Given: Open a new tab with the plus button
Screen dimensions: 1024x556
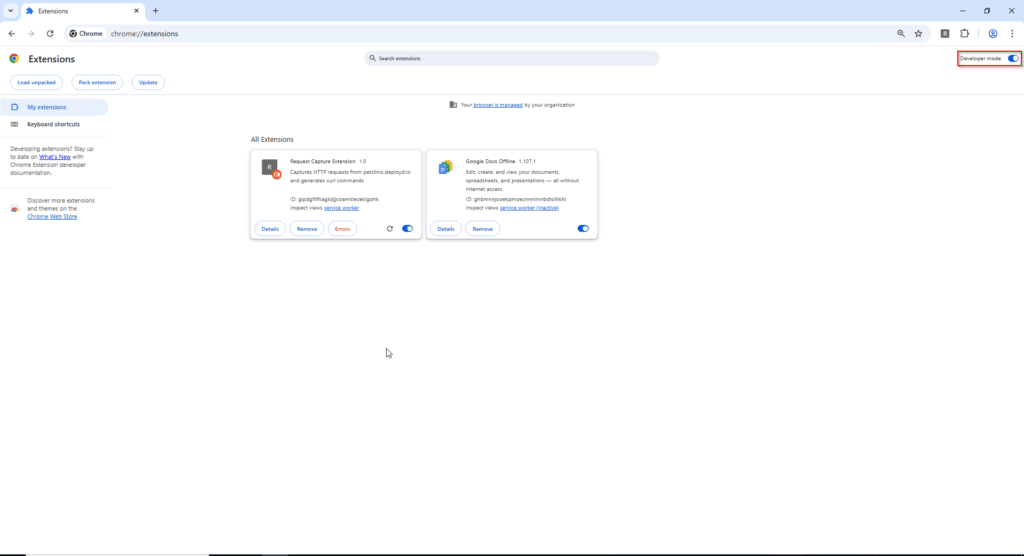Looking at the screenshot, I should [155, 10].
